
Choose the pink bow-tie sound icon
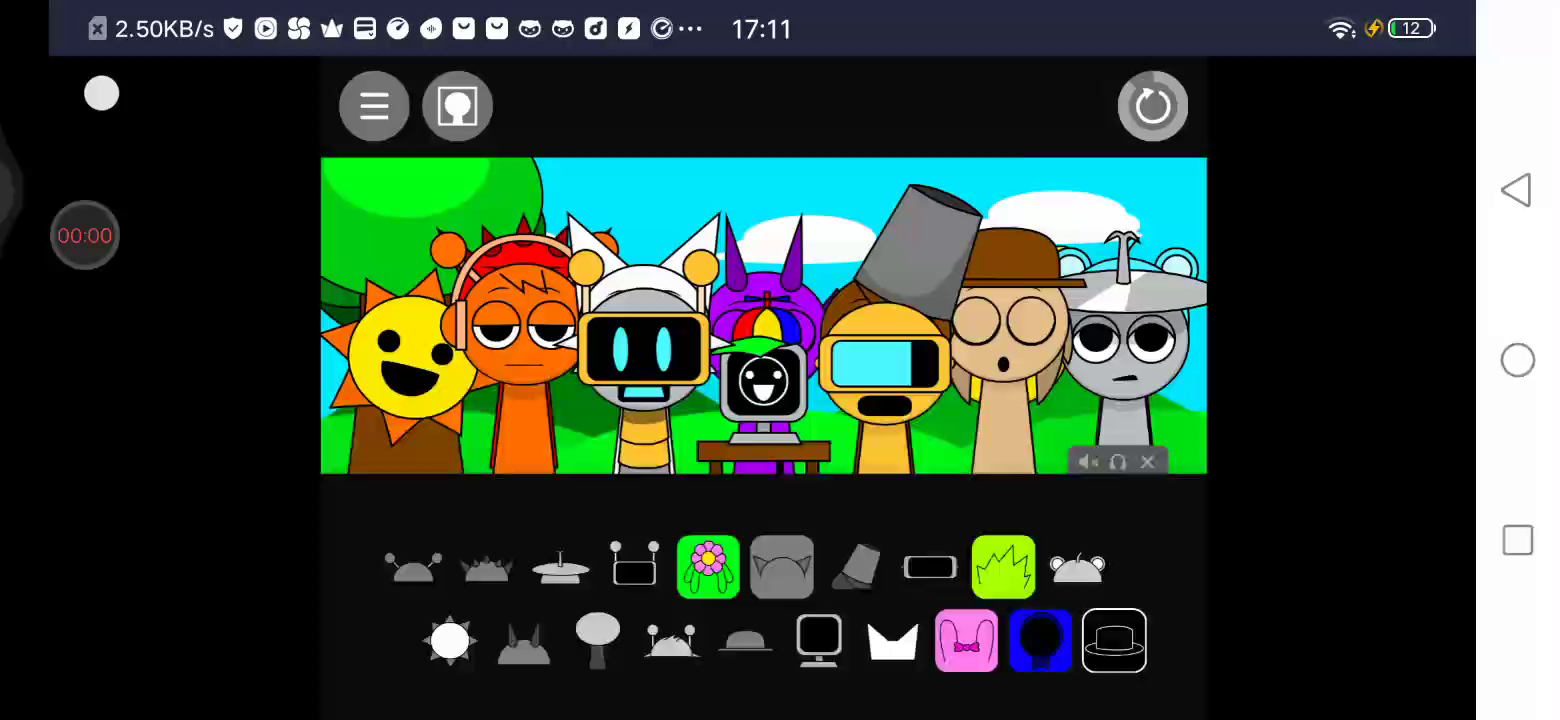(x=966, y=641)
